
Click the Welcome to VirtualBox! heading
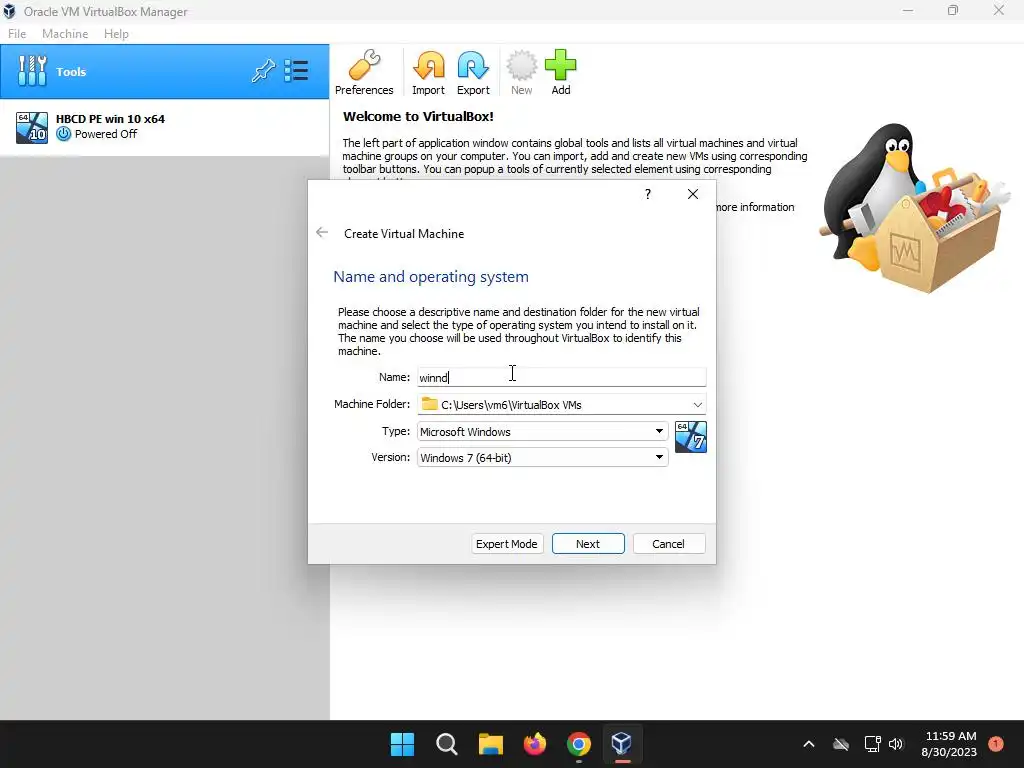[x=418, y=116]
